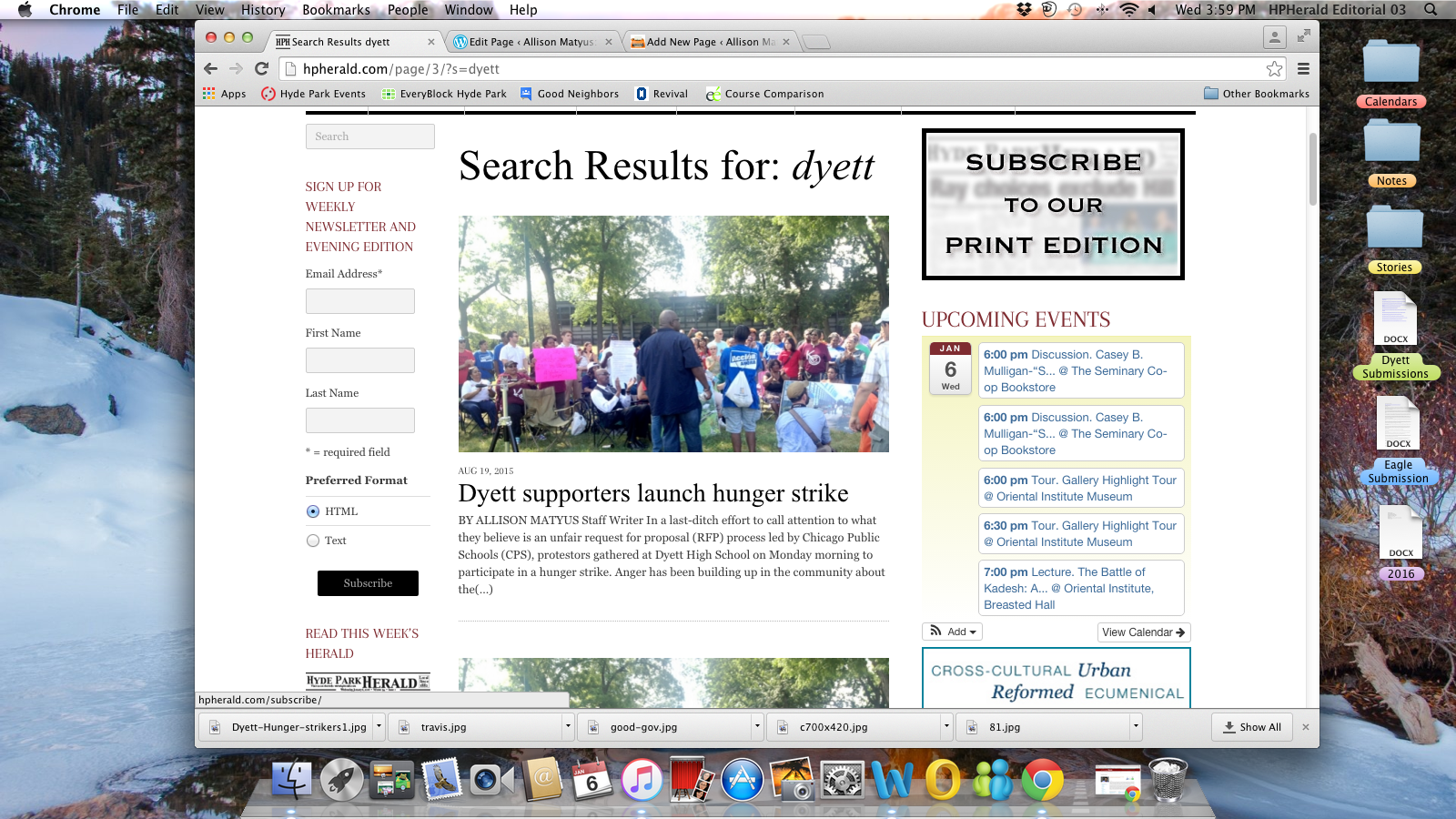
Task: Launch iTunes from the dock
Action: click(642, 781)
